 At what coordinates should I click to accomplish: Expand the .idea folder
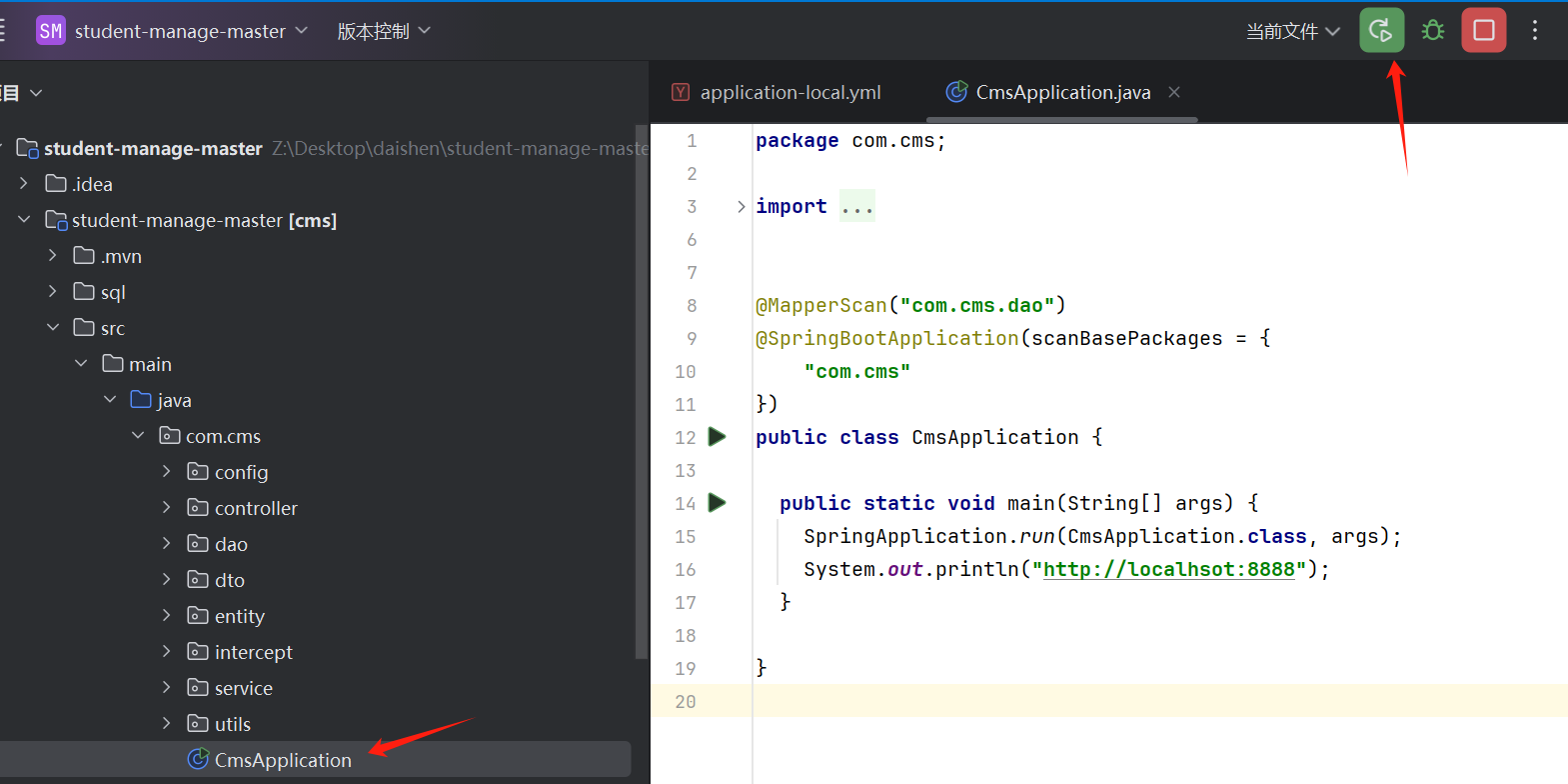point(24,183)
